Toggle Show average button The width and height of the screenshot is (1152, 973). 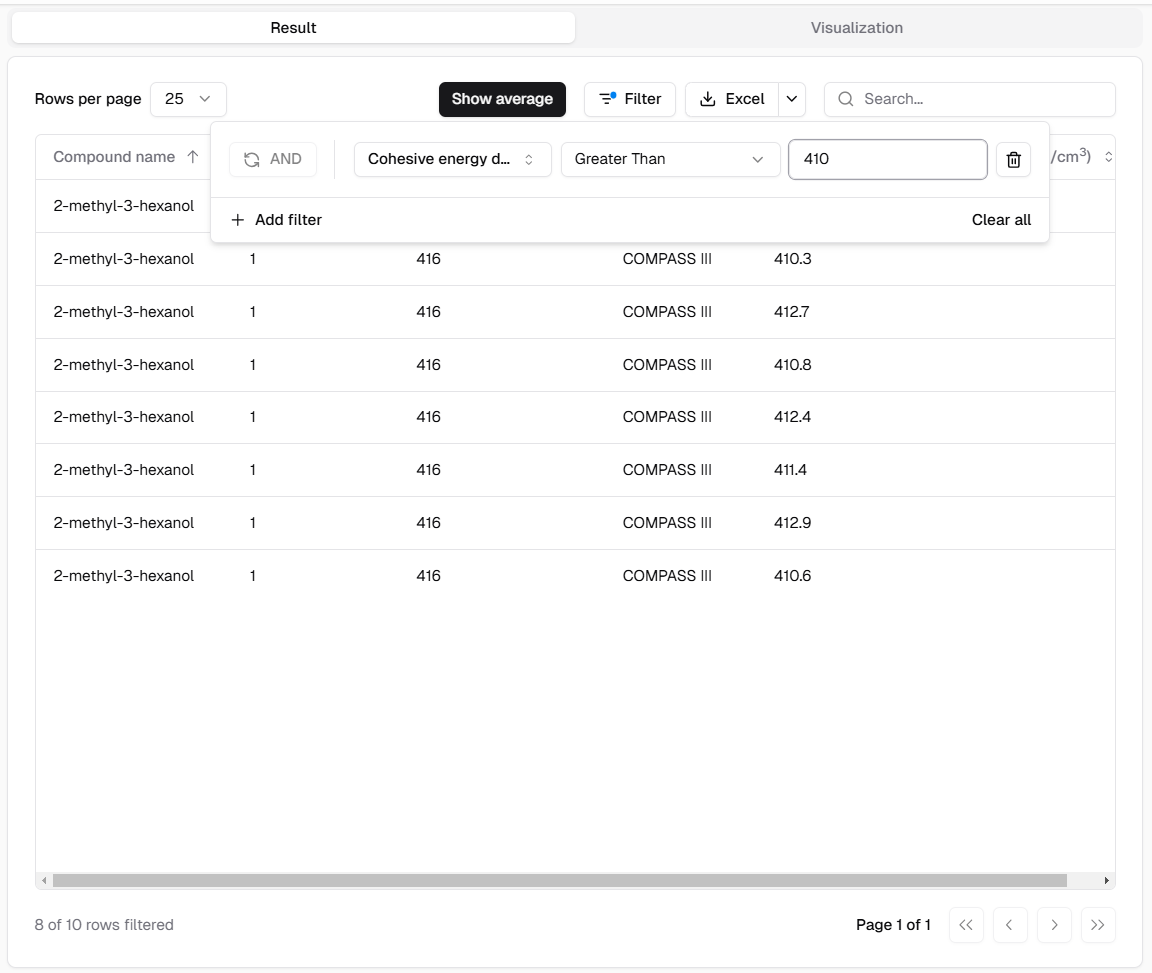502,99
